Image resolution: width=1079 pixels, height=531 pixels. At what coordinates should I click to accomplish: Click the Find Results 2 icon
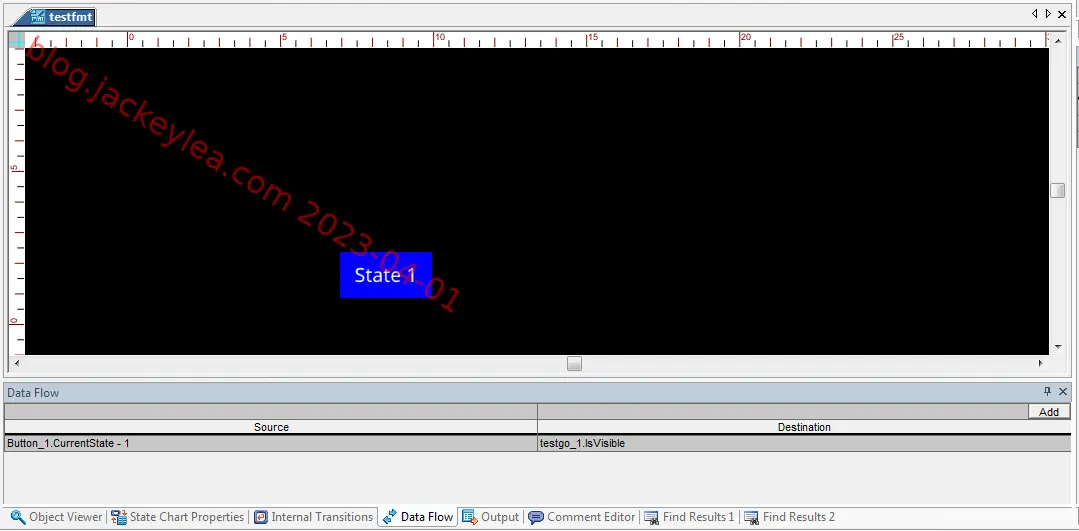click(751, 517)
